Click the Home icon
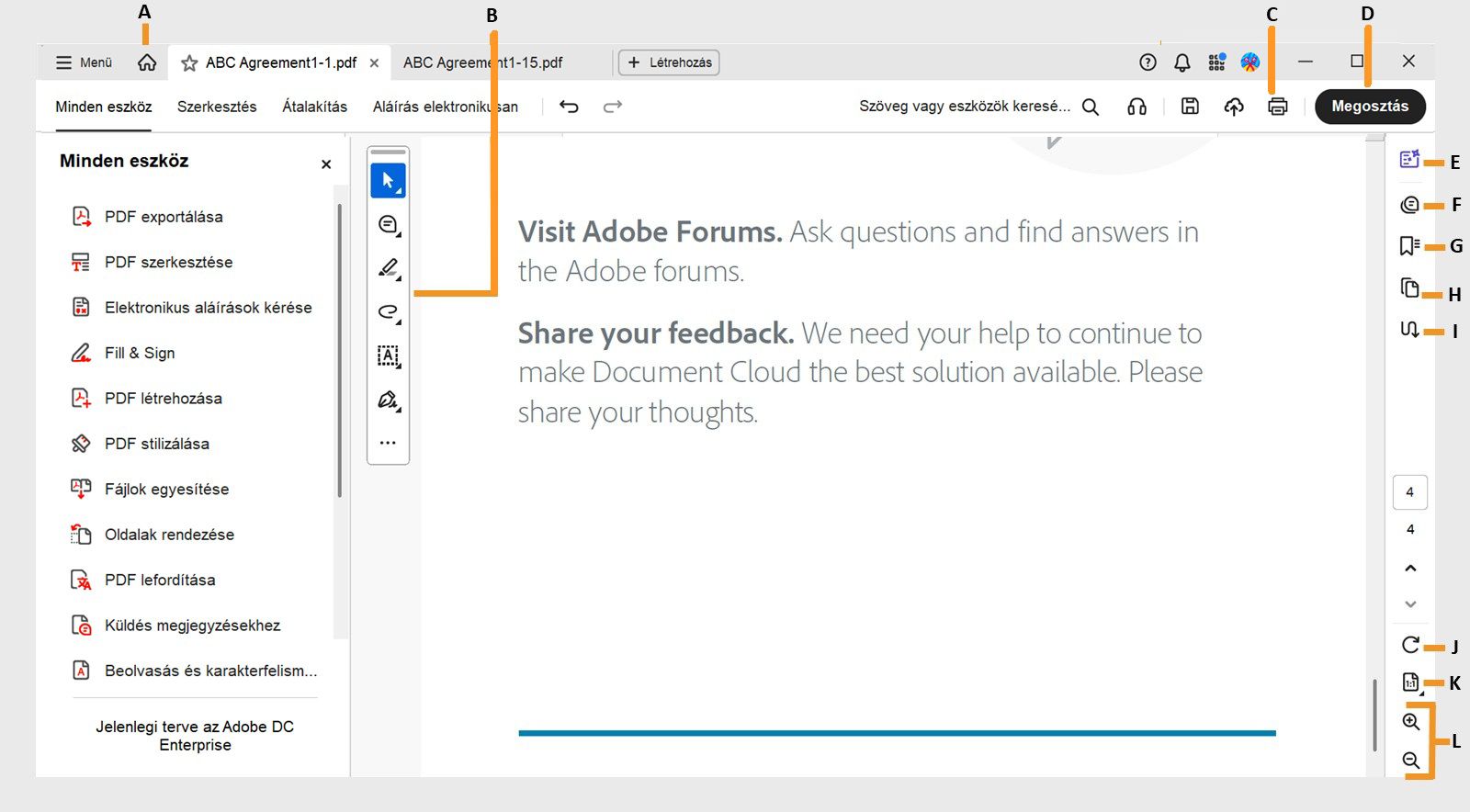 (147, 62)
